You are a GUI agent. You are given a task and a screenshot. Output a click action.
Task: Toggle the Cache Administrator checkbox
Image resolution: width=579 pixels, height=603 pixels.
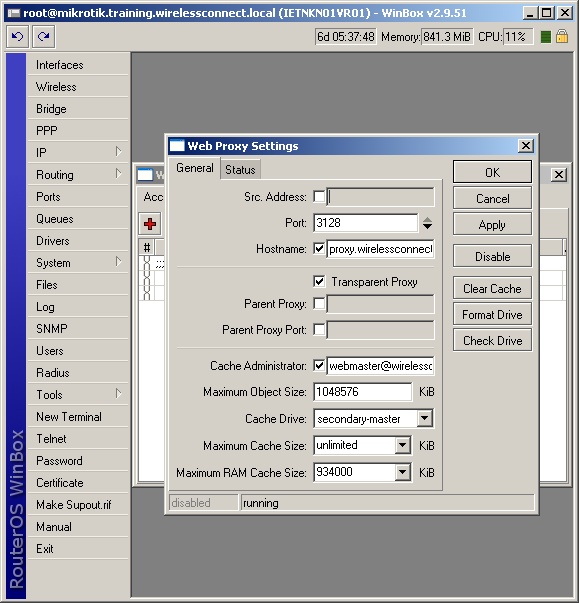(x=319, y=365)
